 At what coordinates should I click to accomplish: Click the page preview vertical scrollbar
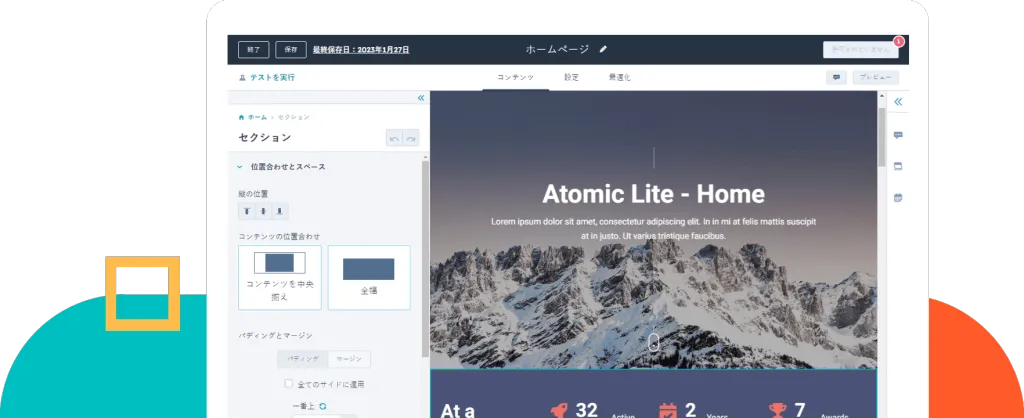[x=882, y=137]
